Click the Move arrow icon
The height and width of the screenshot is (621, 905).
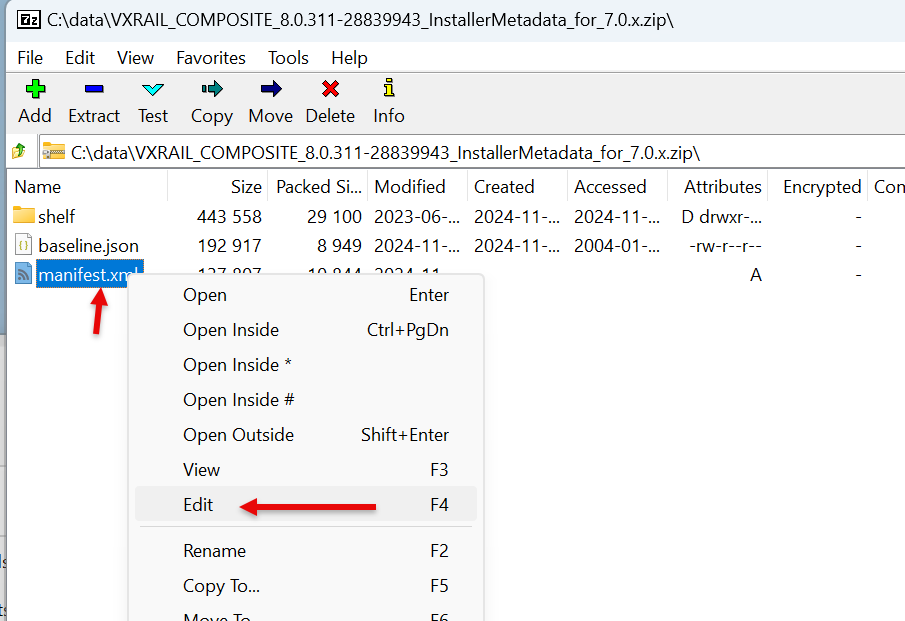coord(271,89)
